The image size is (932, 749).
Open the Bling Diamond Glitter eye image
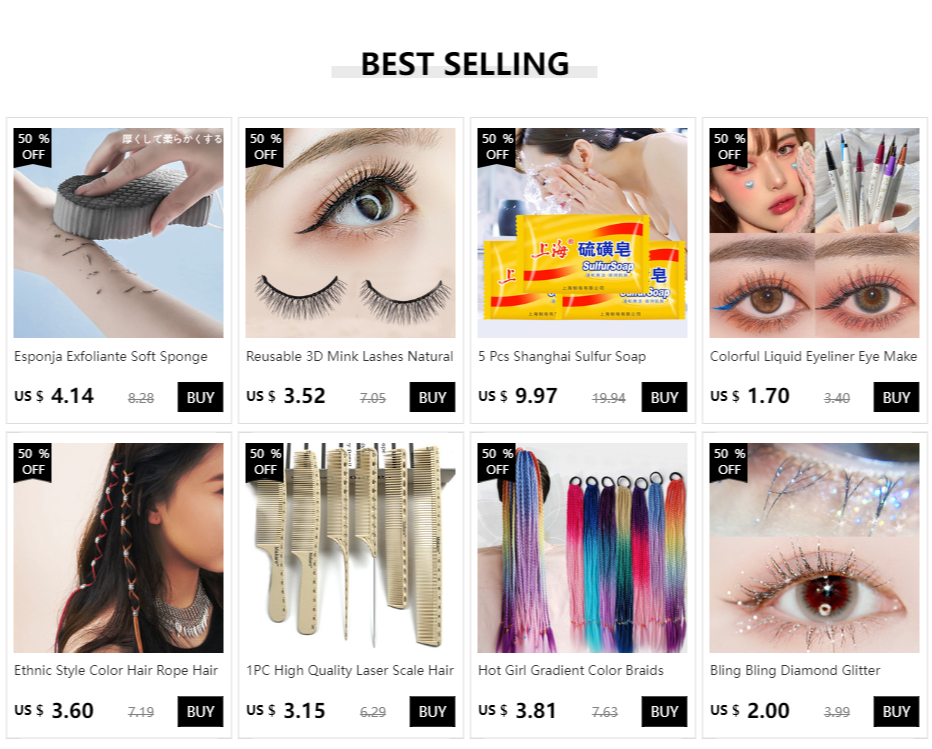[814, 547]
